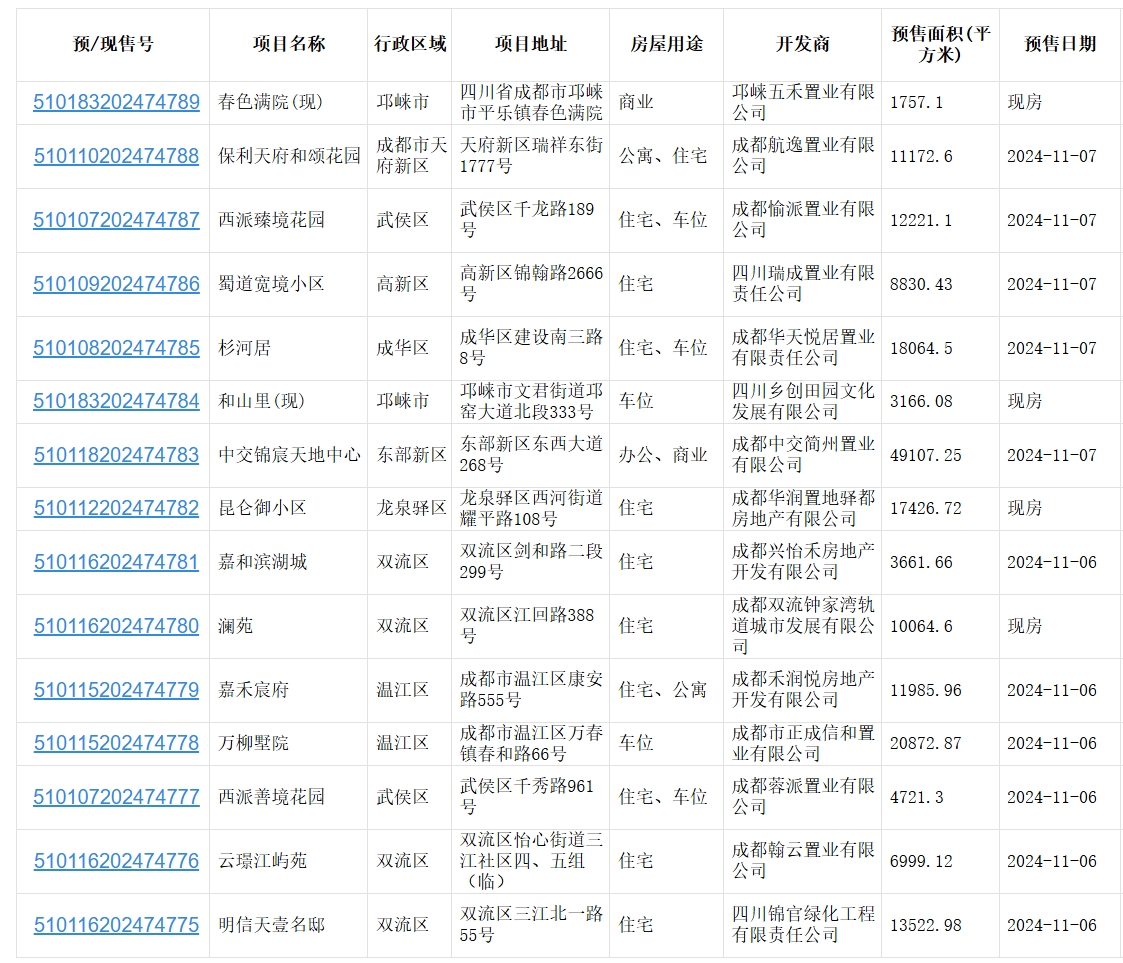Image resolution: width=1123 pixels, height=963 pixels.
Task: Click usage cell 办公、商业
Action: point(662,455)
